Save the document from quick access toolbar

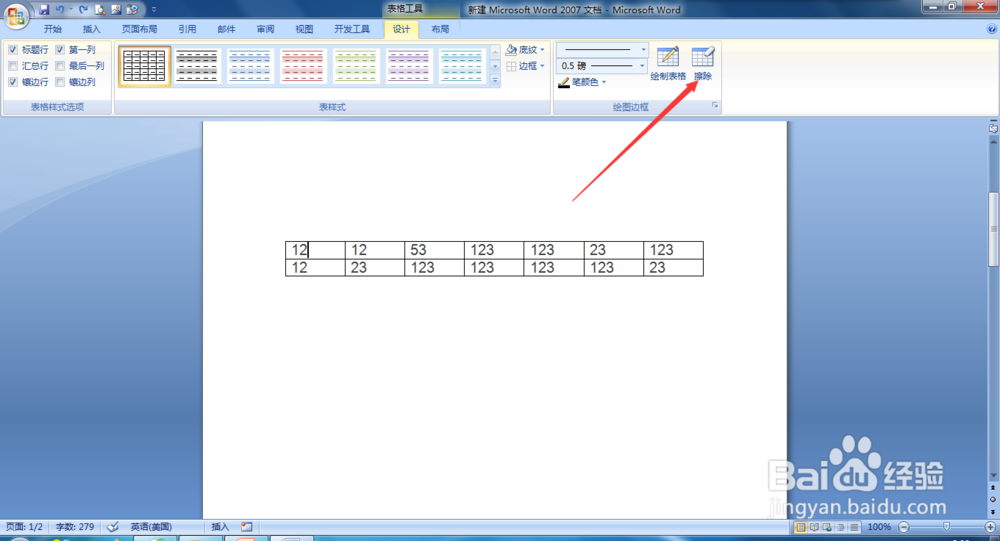(43, 10)
